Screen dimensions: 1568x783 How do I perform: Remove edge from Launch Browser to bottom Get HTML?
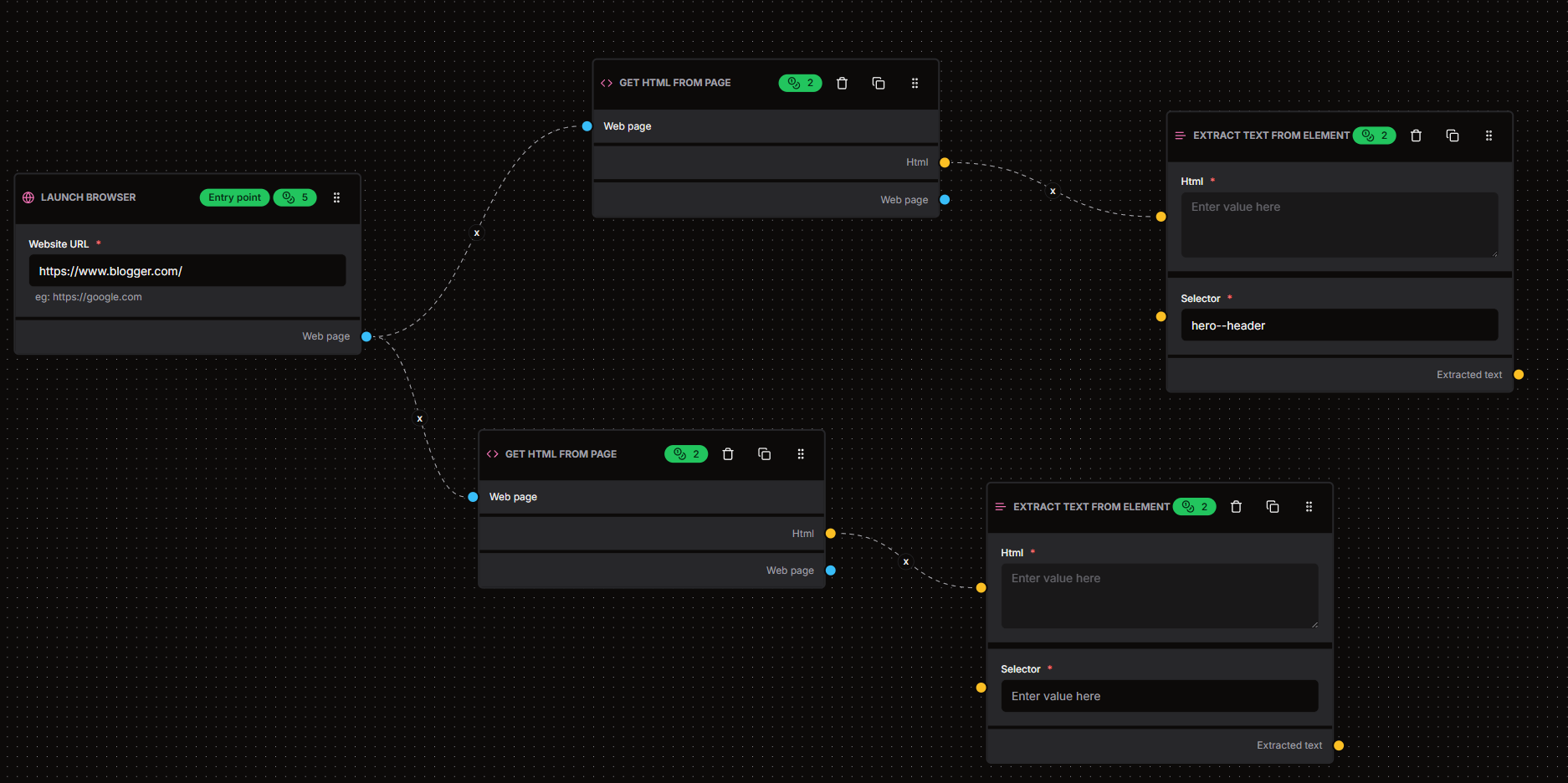coord(420,419)
